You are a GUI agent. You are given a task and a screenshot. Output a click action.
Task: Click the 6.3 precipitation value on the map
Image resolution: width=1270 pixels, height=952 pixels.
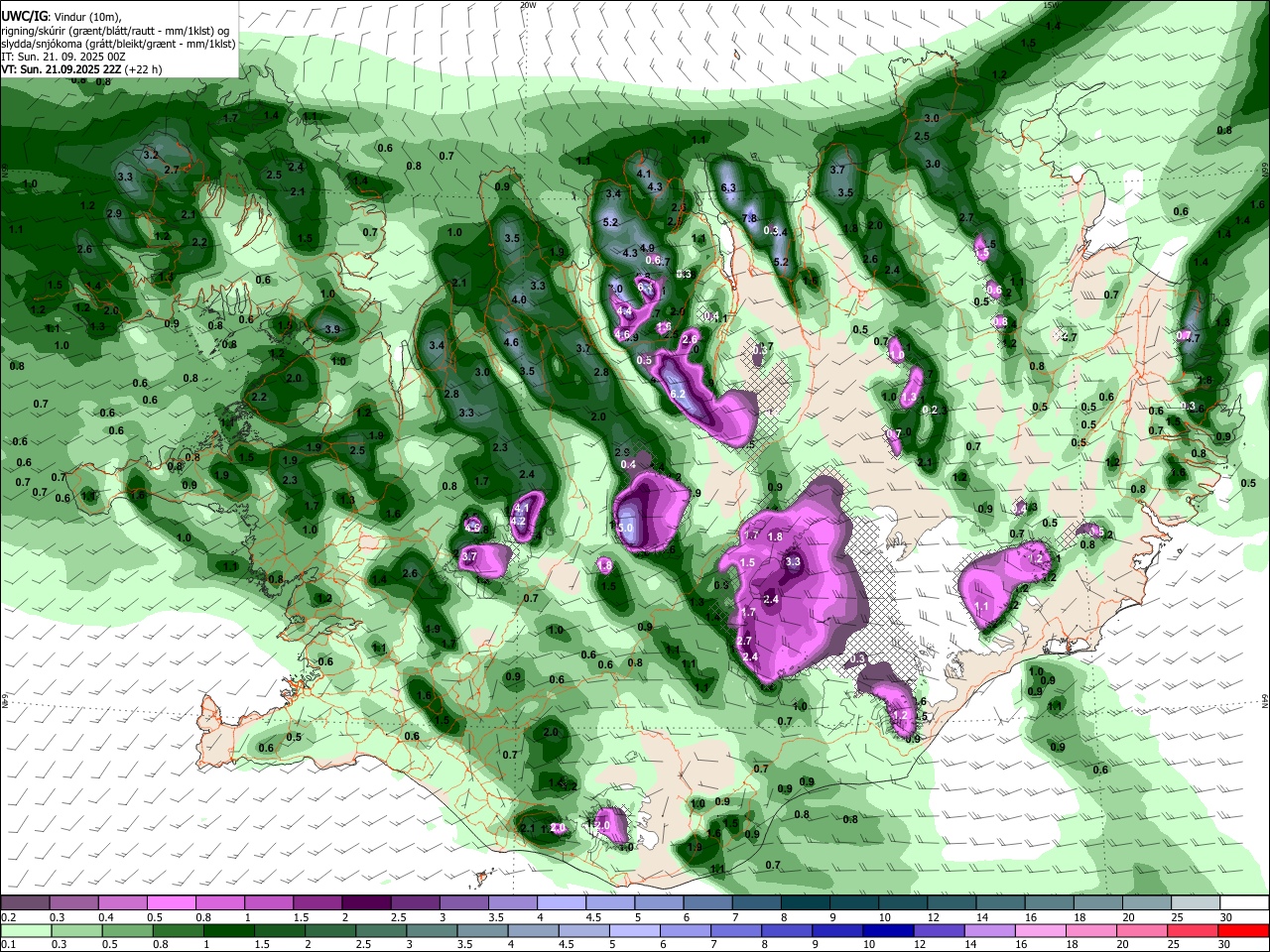[728, 187]
